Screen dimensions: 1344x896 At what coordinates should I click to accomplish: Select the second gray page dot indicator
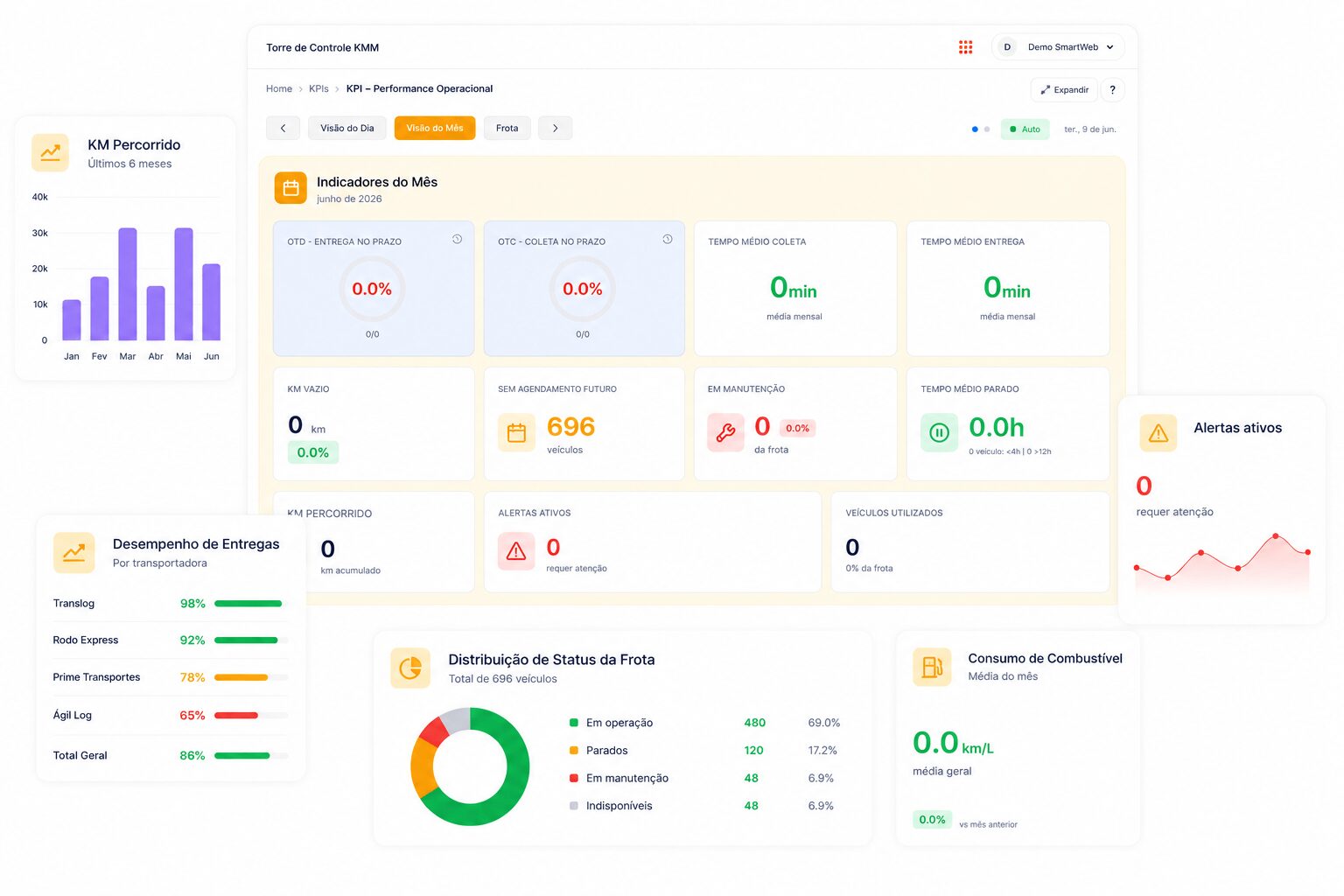tap(987, 129)
